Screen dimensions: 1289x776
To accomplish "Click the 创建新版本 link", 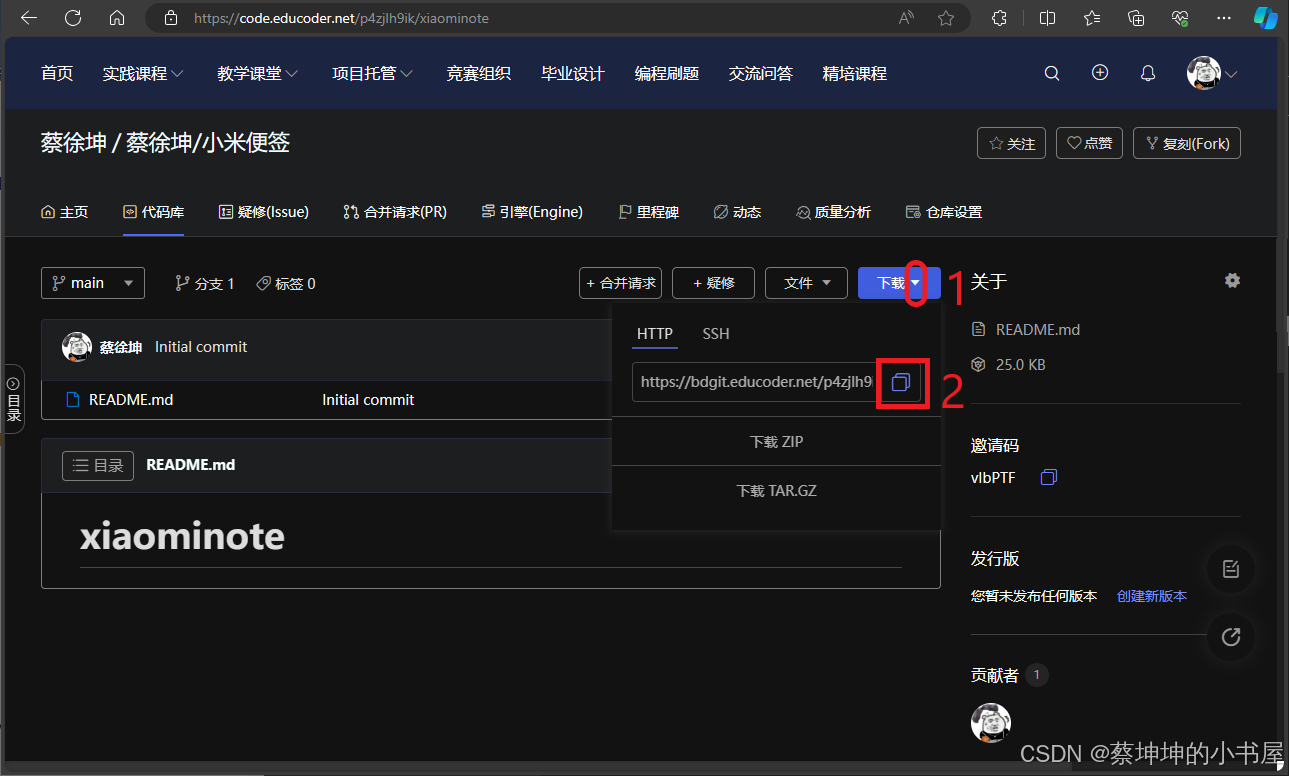I will pos(1152,596).
